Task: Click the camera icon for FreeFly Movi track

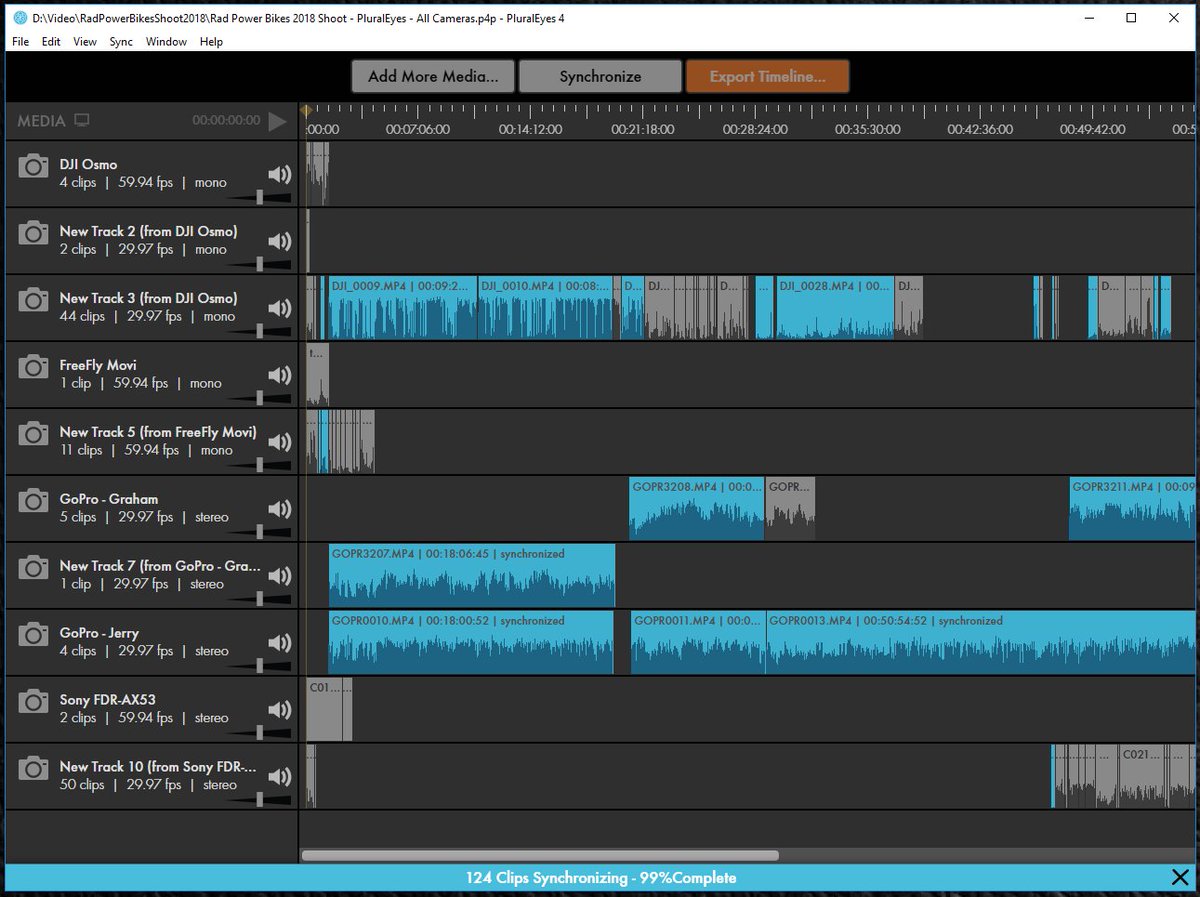Action: [34, 367]
